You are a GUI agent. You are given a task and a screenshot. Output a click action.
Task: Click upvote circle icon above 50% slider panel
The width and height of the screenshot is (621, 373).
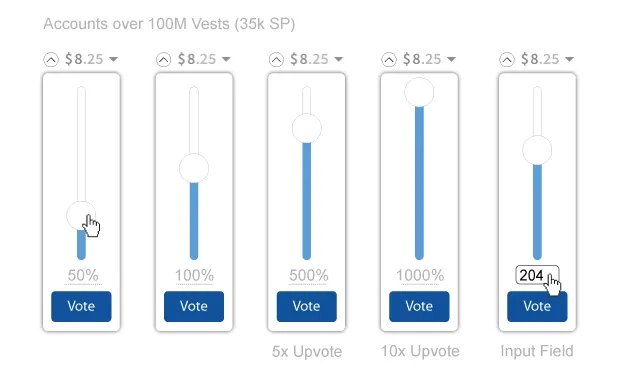point(51,60)
